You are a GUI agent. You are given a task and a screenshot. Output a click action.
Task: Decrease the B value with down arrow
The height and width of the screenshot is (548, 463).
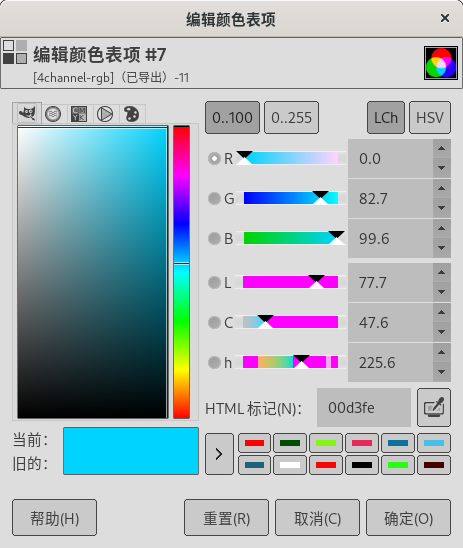coord(442,248)
